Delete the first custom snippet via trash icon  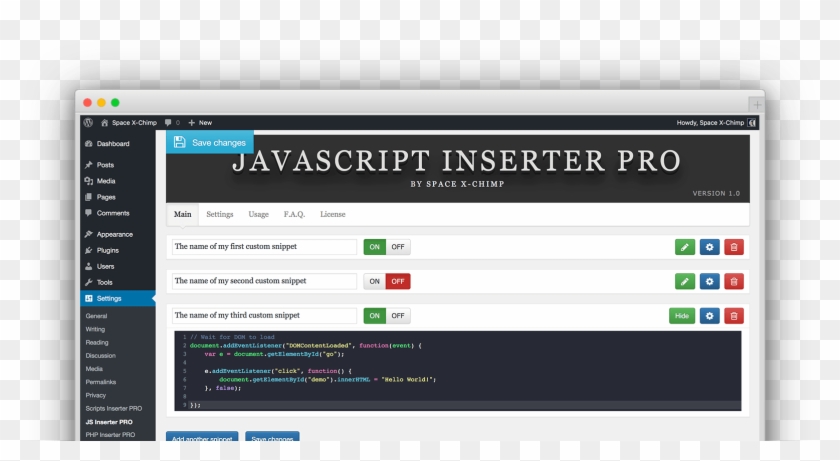coord(734,247)
